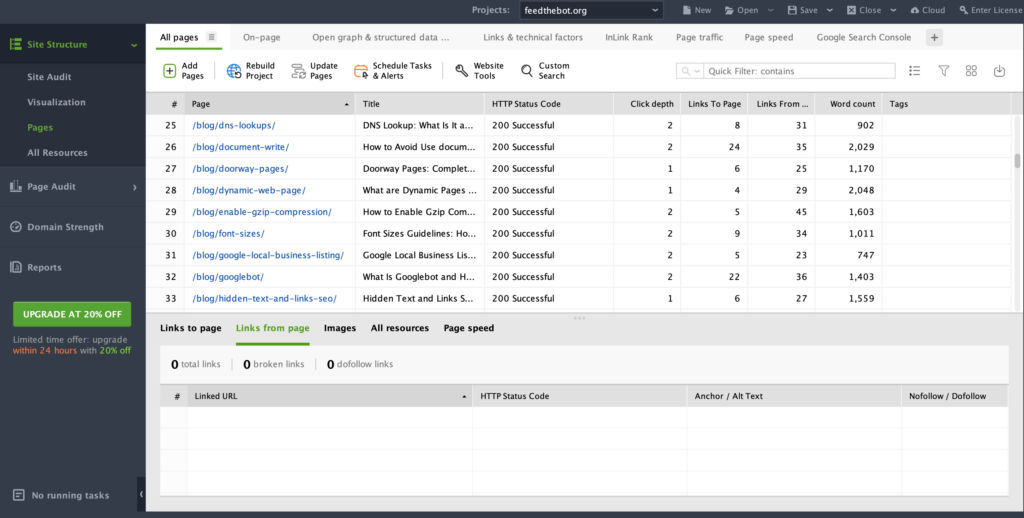The width and height of the screenshot is (1024, 518).
Task: Open All pages tab menu icon
Action: click(211, 37)
